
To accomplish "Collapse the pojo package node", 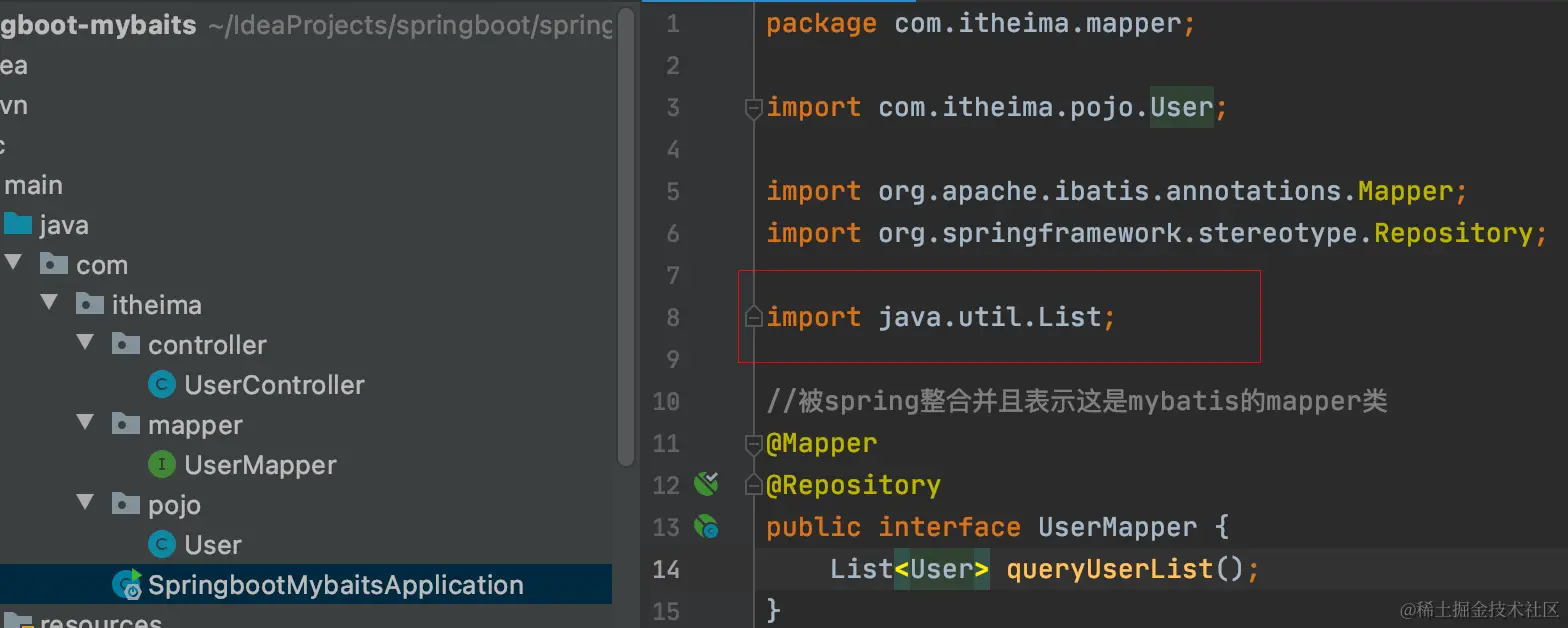I will [86, 504].
